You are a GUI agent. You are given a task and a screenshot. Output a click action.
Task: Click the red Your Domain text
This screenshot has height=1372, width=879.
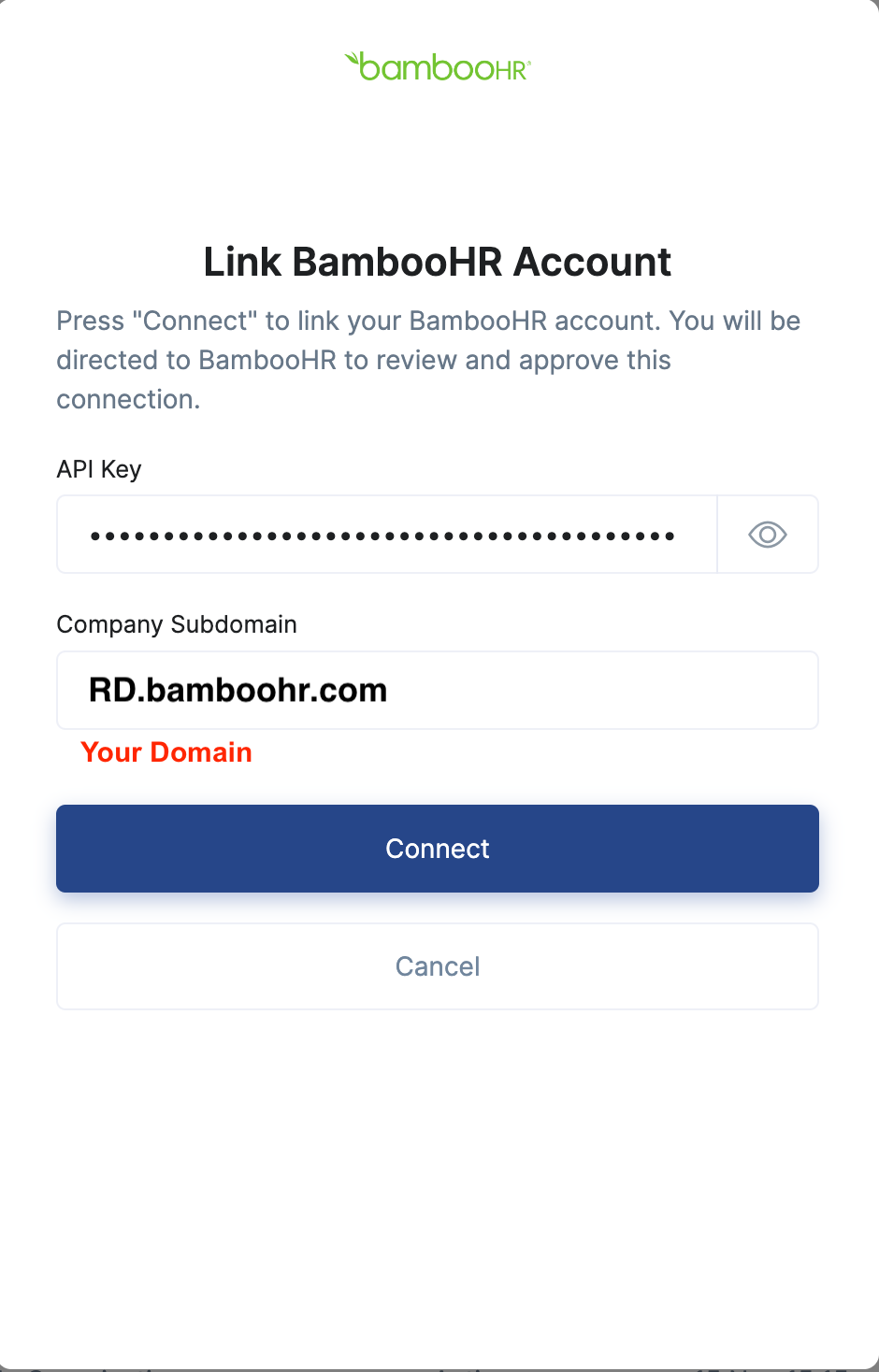coord(166,752)
